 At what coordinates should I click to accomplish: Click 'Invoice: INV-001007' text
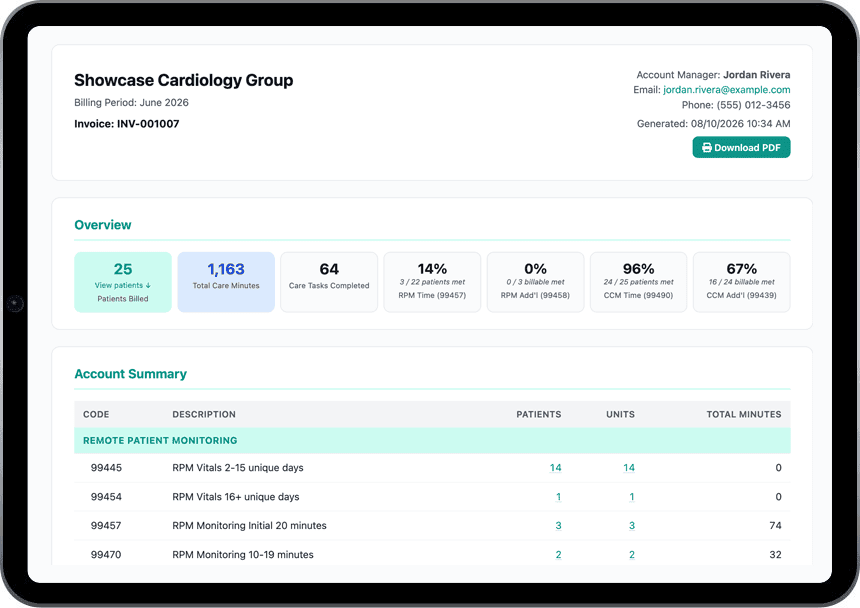point(127,124)
